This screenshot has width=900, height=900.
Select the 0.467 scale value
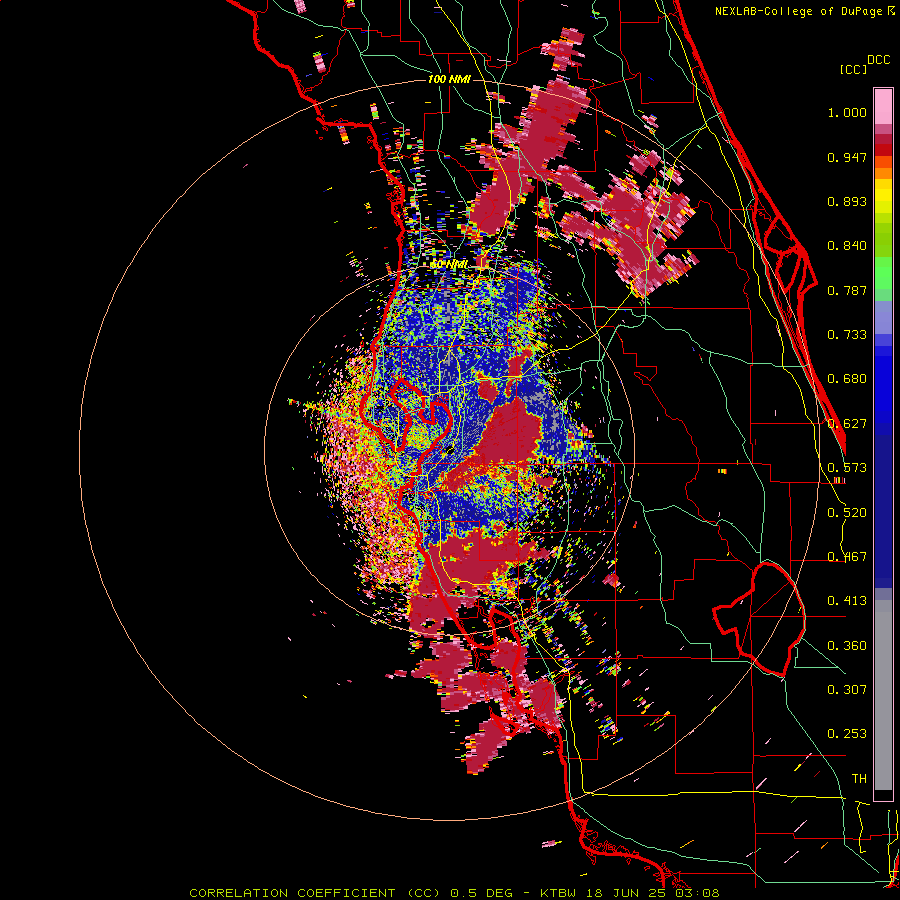point(847,557)
